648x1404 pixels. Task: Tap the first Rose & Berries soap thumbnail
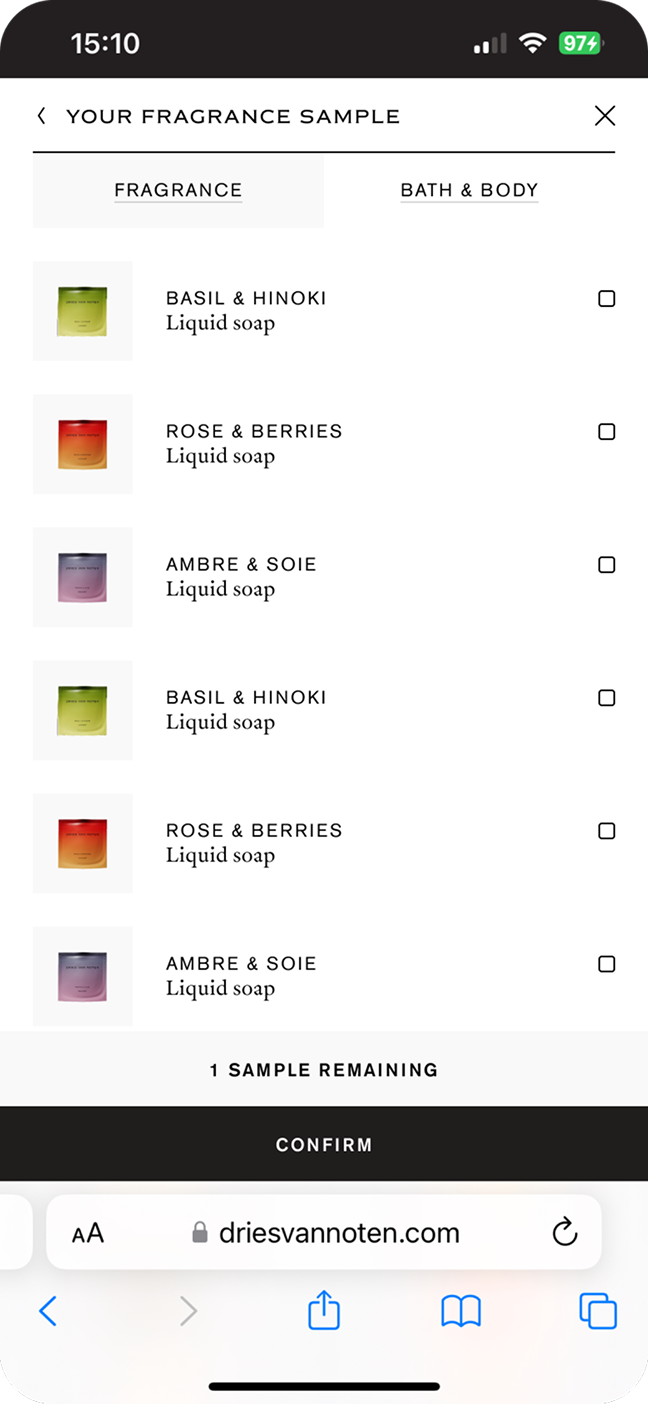pyautogui.click(x=82, y=444)
